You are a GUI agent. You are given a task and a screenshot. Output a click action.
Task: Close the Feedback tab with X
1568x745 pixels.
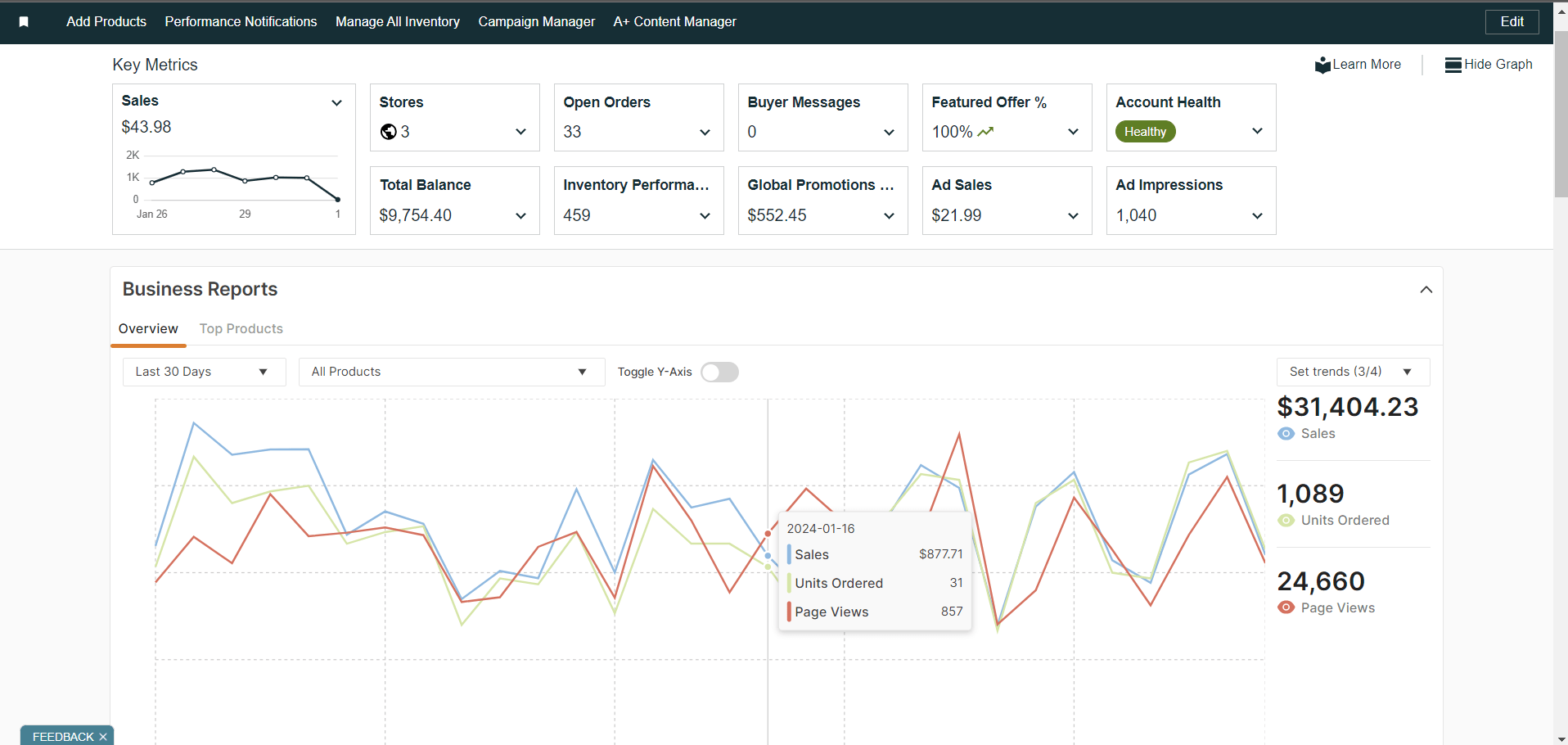[x=103, y=737]
